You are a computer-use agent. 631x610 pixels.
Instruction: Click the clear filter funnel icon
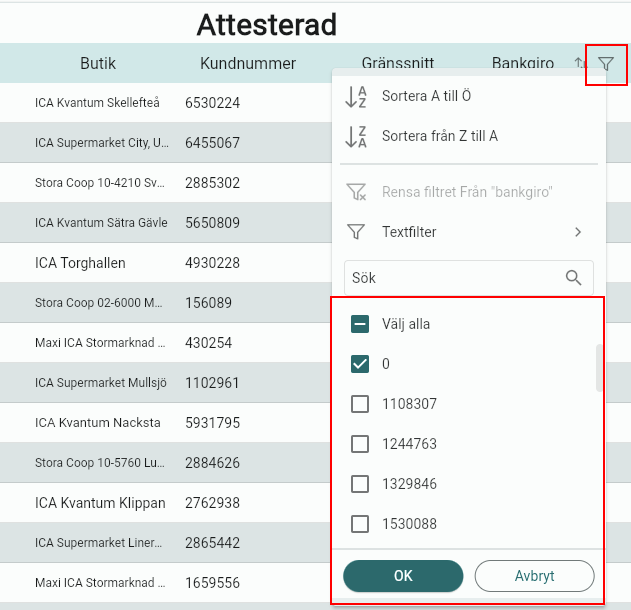pyautogui.click(x=356, y=192)
